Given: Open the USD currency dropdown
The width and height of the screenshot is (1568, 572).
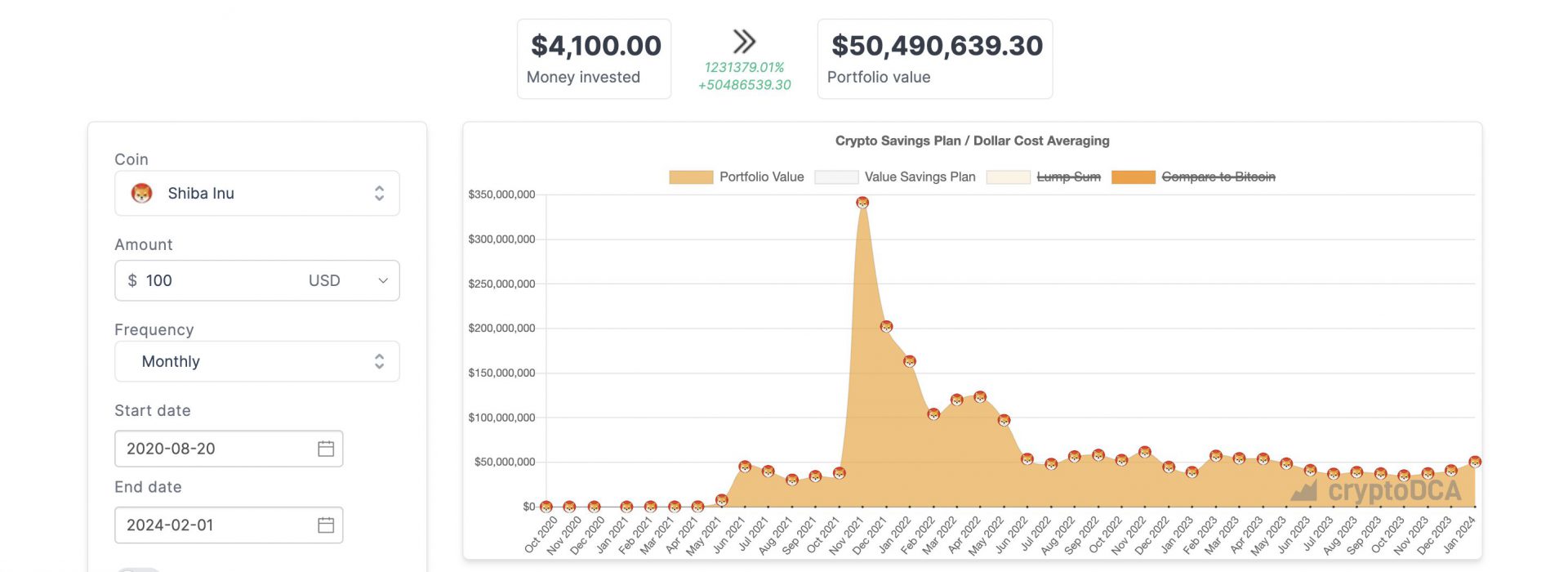Looking at the screenshot, I should pos(348,280).
